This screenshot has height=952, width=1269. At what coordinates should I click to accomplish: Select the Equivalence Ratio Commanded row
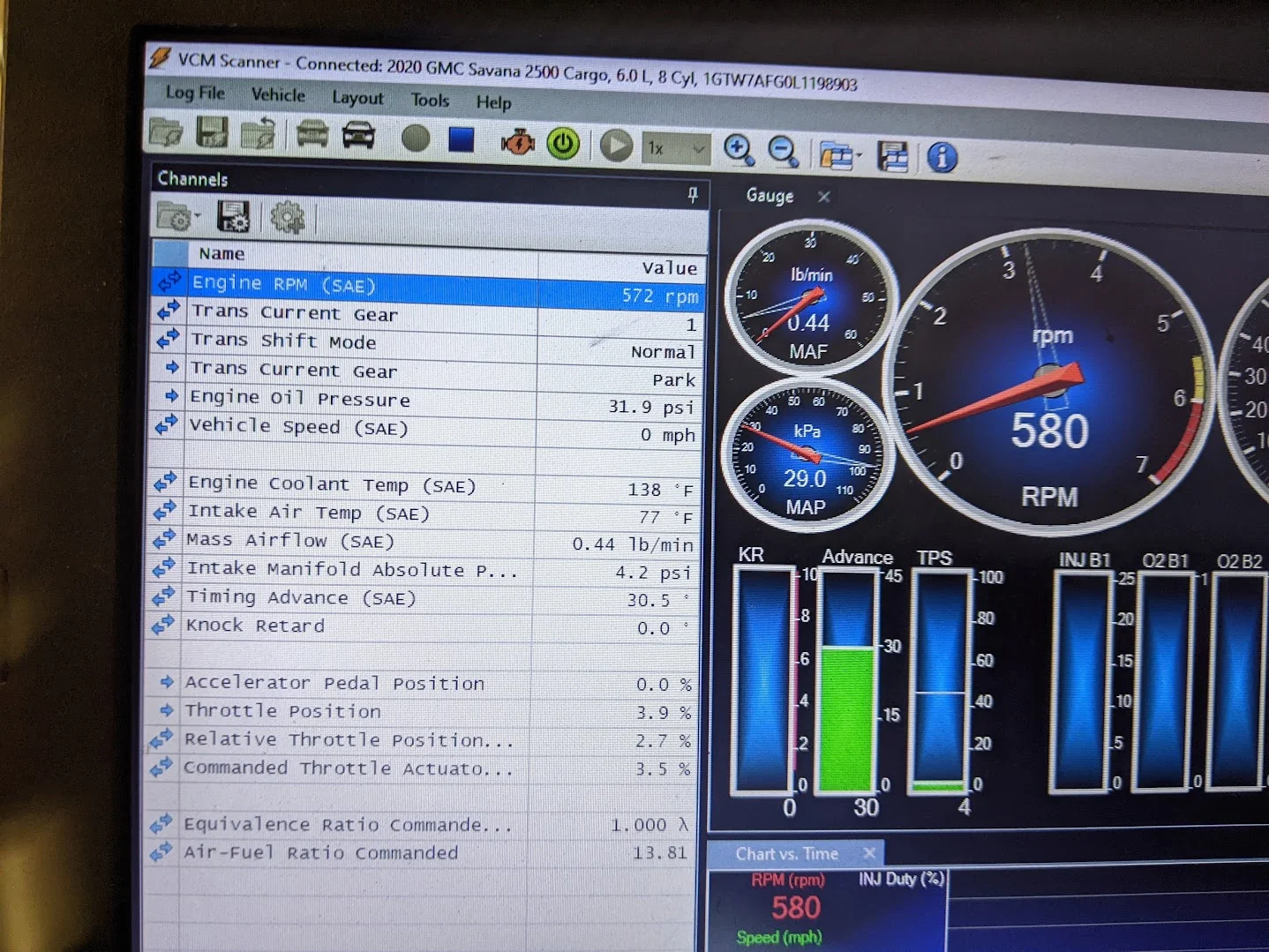click(x=417, y=824)
